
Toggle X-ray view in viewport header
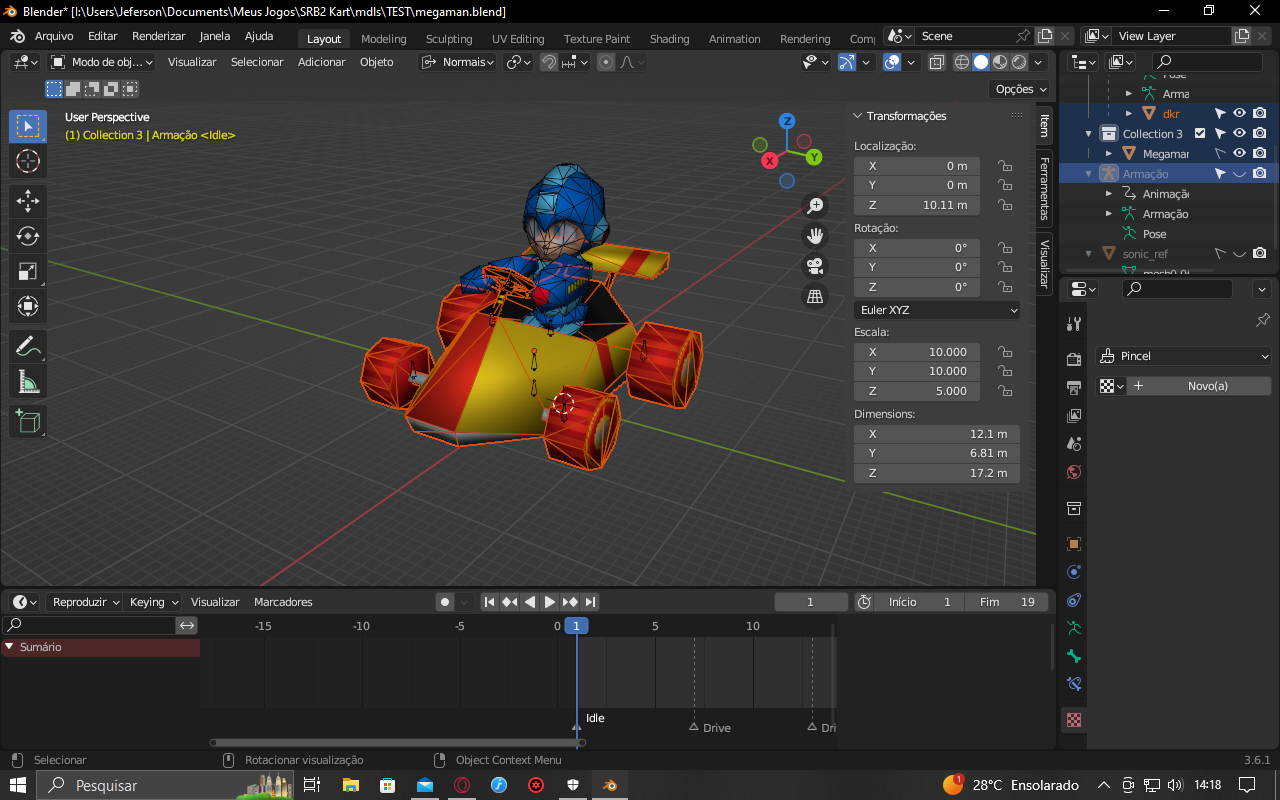pos(936,62)
